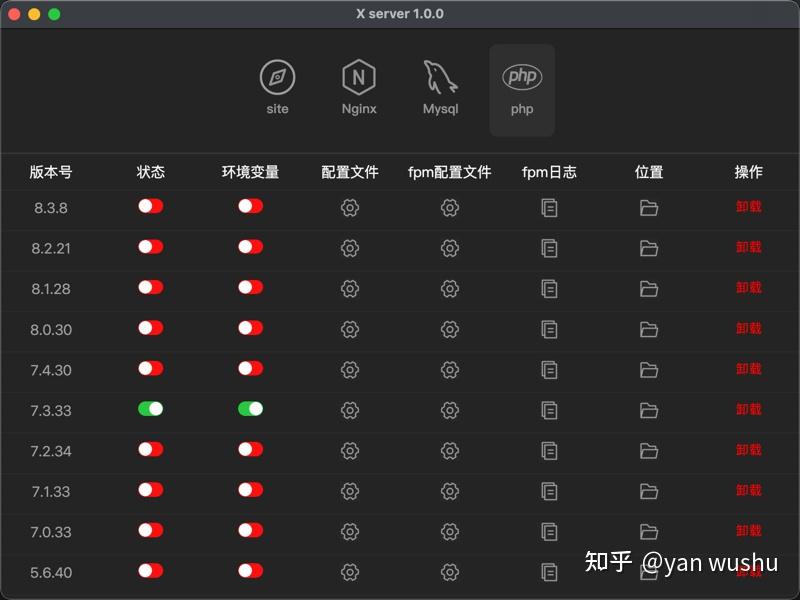The image size is (800, 600).
Task: Click the 状态 column header
Action: click(x=150, y=172)
